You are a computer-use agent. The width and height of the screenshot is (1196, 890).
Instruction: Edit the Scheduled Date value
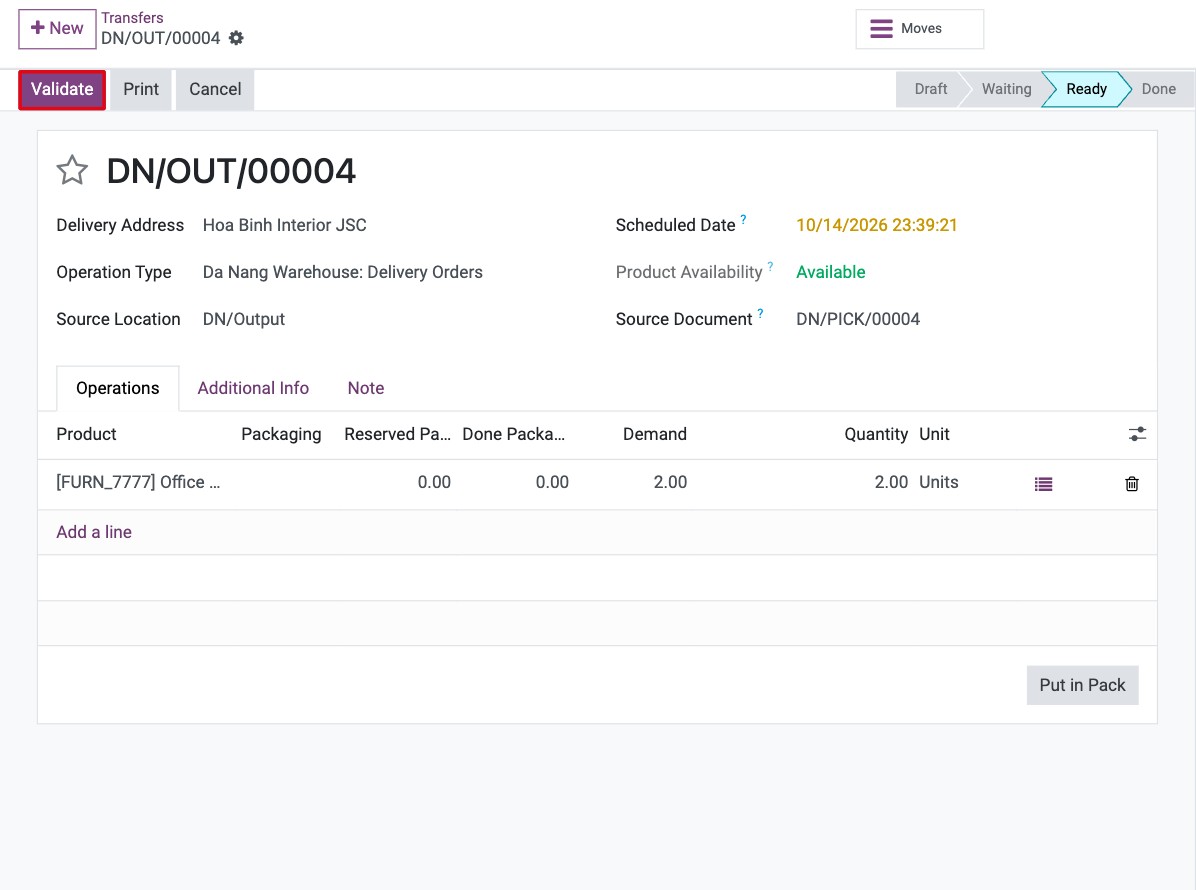click(x=876, y=225)
